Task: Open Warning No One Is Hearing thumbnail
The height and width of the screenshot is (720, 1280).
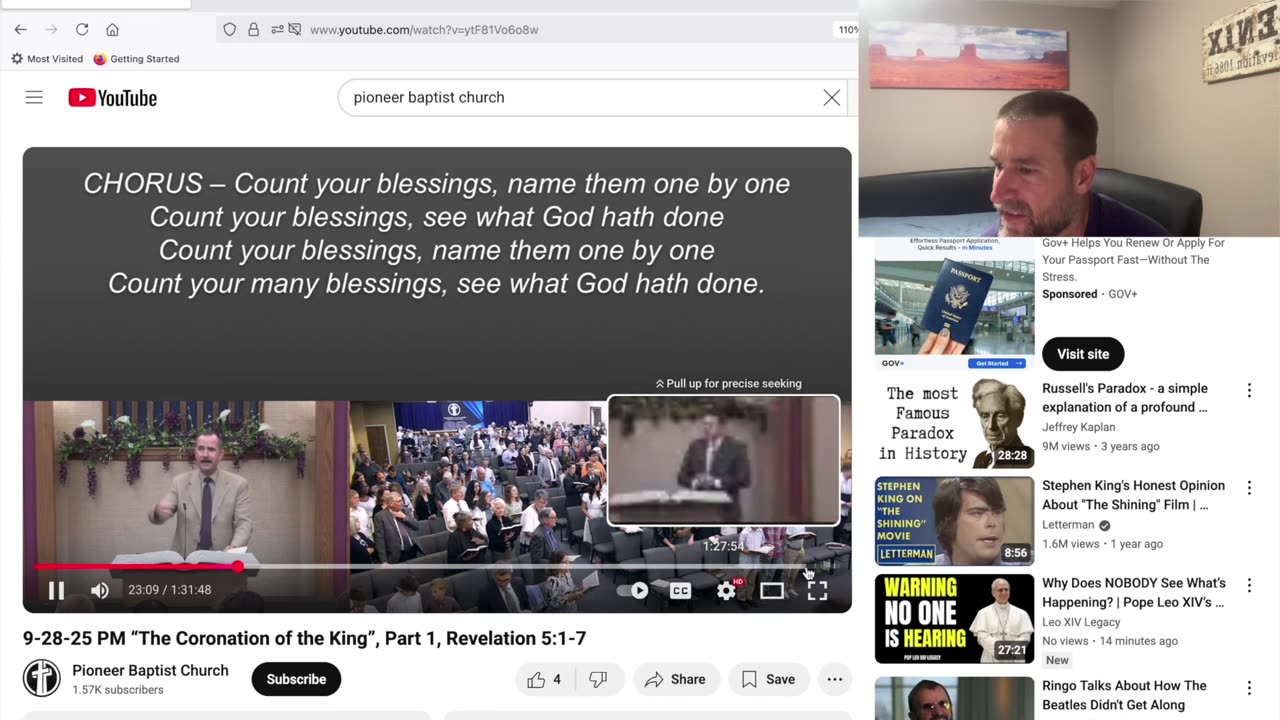Action: [954, 618]
